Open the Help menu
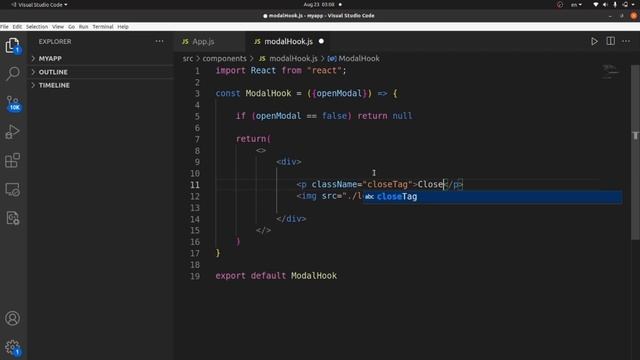Image resolution: width=640 pixels, height=360 pixels. [x=123, y=27]
